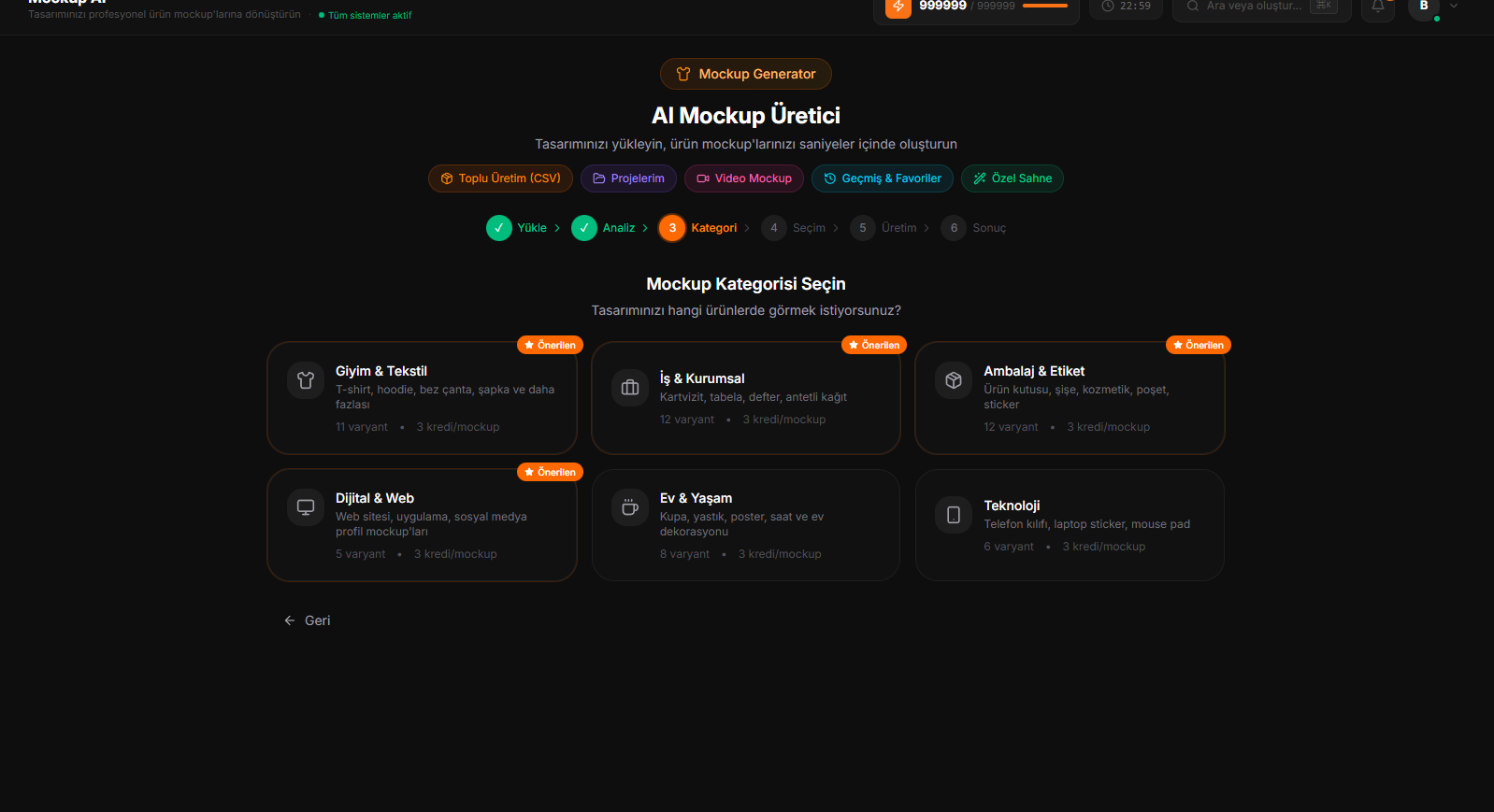Click the orange lightning credits icon
Viewport: 1494px width, 812px height.
point(898,7)
